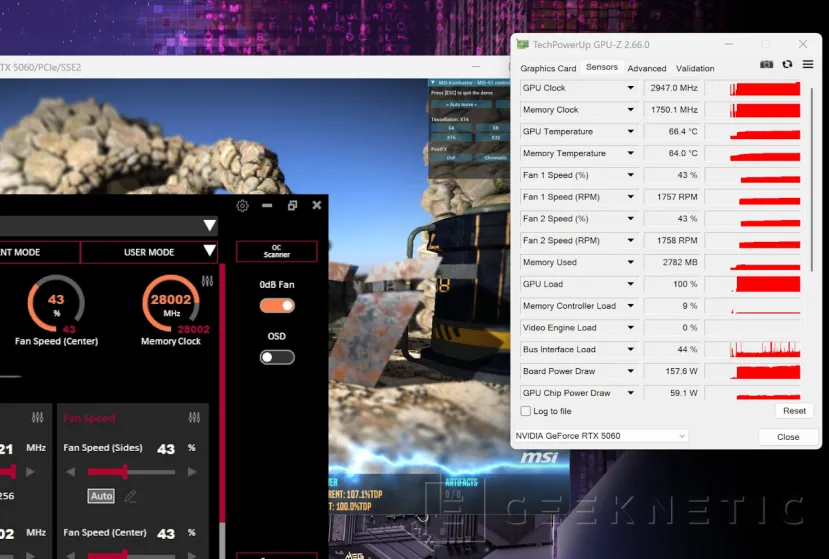Open the Memory Temperature sensor dropdown
The width and height of the screenshot is (829, 559).
tap(630, 153)
